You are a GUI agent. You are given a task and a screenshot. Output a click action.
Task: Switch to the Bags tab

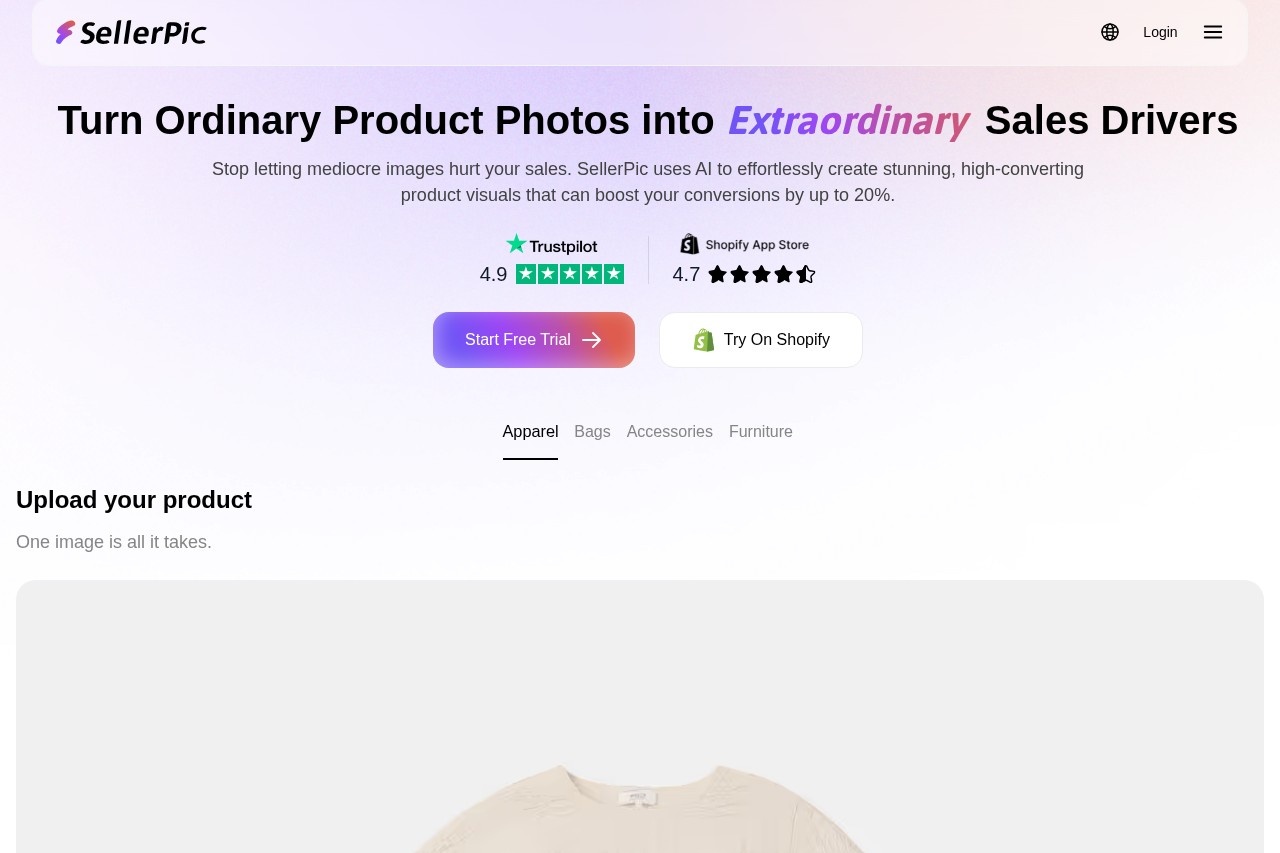click(592, 432)
